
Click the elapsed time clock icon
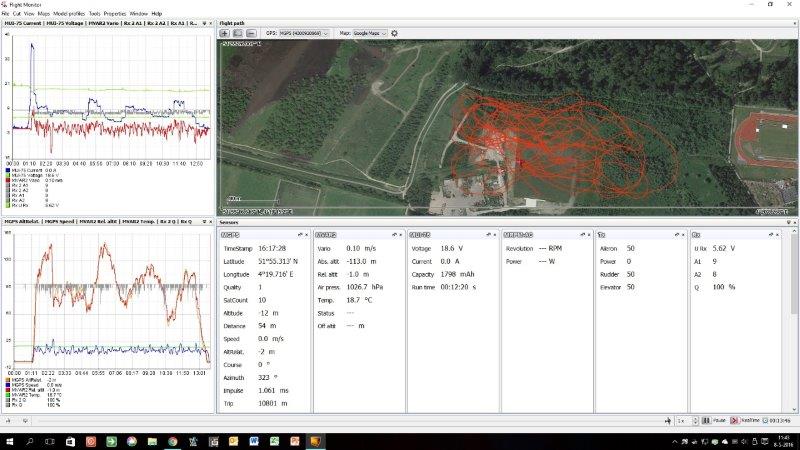(765, 421)
